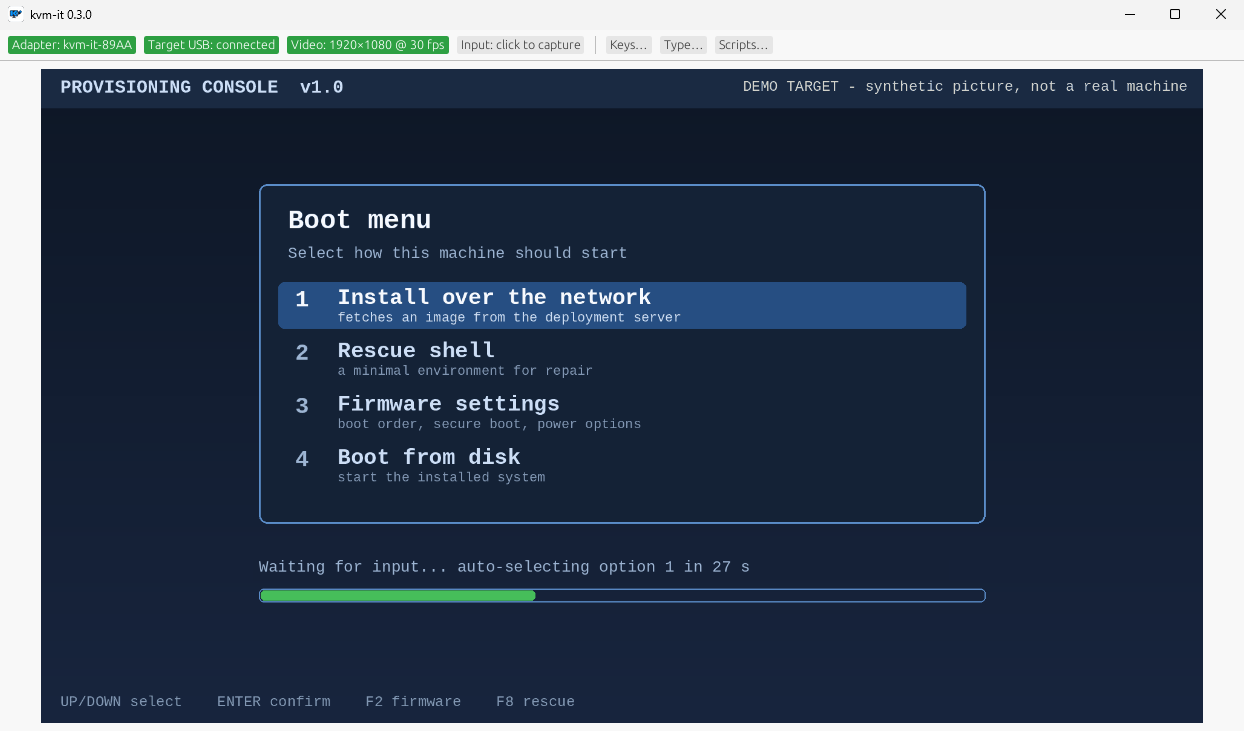Screen dimensions: 1244x731
Task: Click the "UP/DOWN select" hint
Action: 121,702
